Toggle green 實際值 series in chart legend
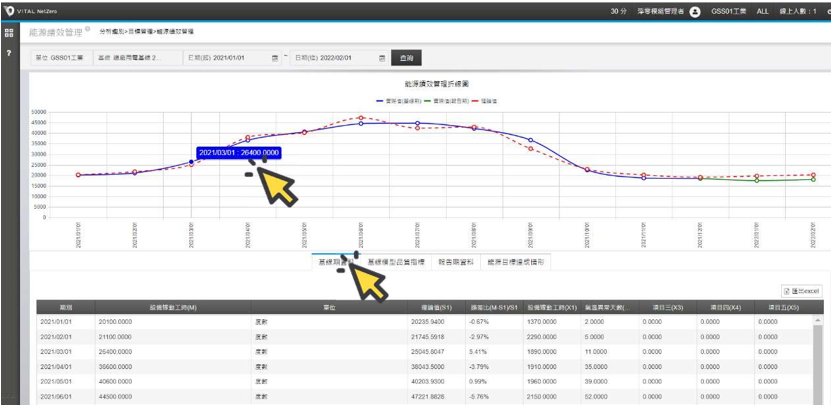The height and width of the screenshot is (405, 831). click(x=443, y=100)
